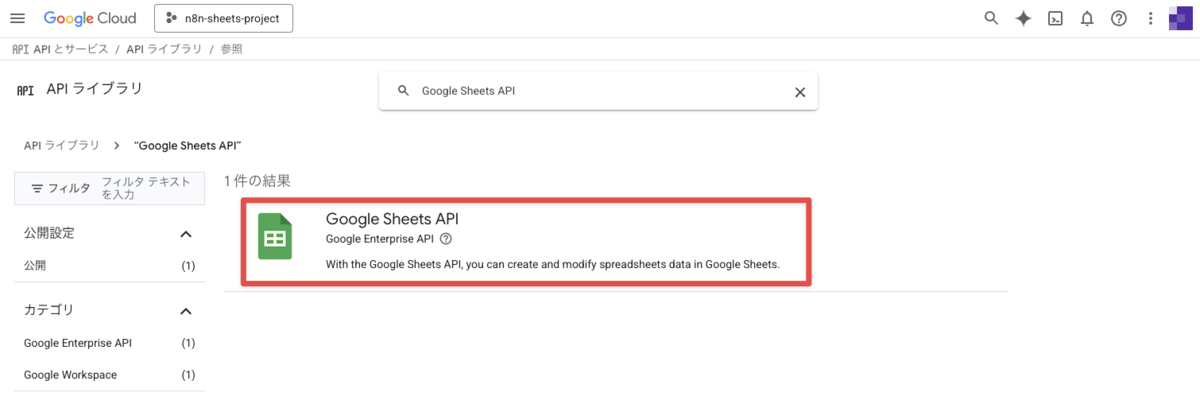Collapse the 公開設定 section
Screen dimensions: 1200x416
click(x=185, y=234)
